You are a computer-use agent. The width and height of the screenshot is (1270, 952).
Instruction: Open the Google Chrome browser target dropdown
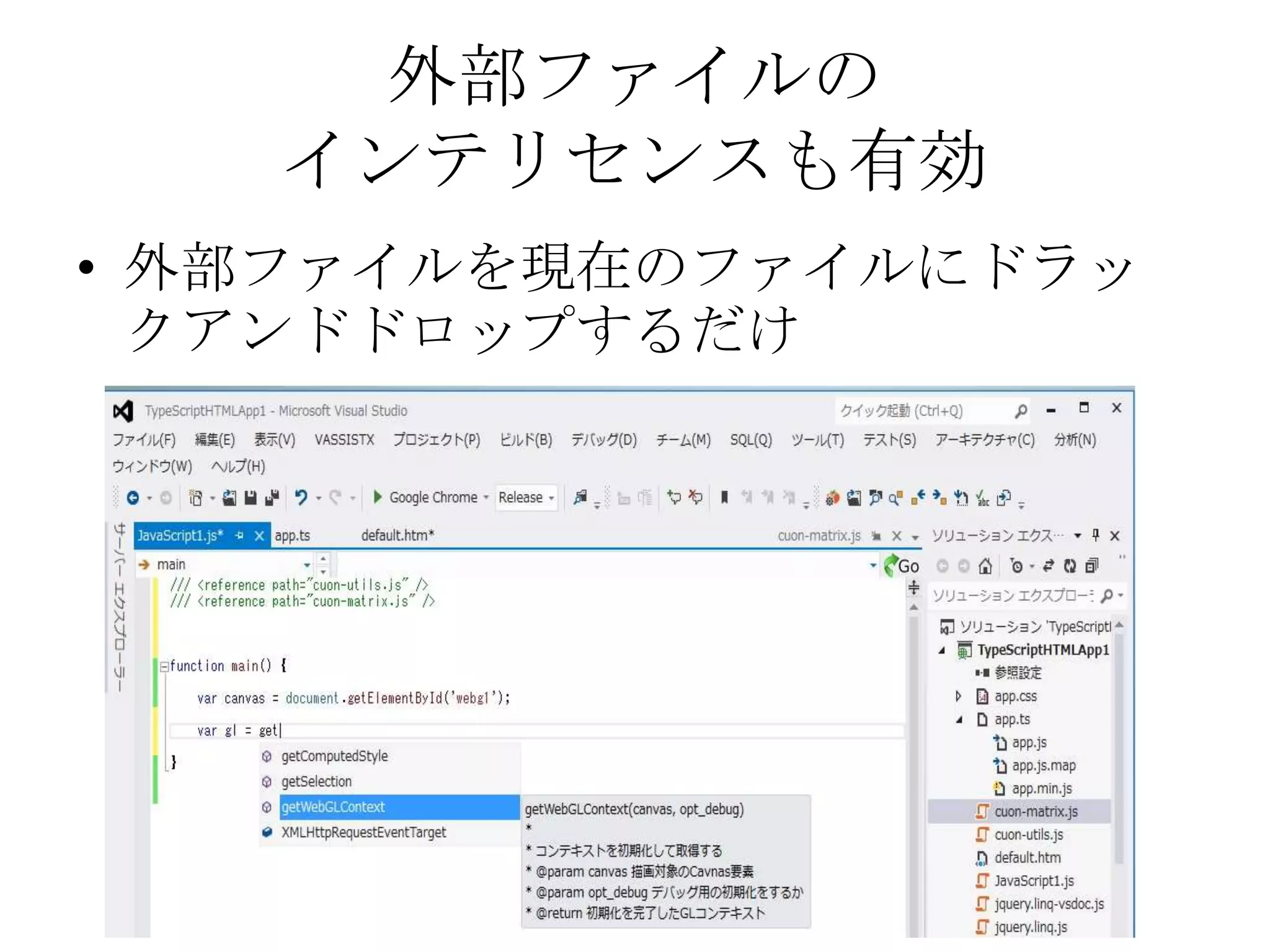[x=486, y=498]
